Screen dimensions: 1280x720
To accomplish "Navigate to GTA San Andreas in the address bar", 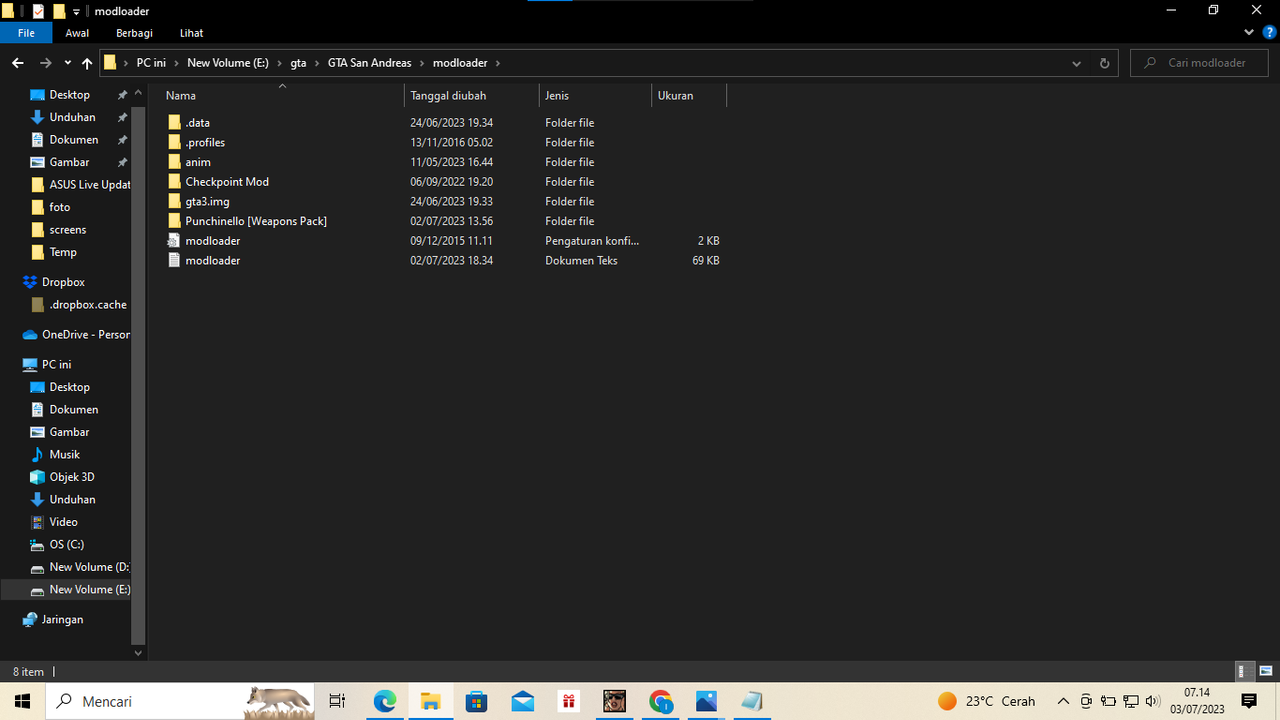I will point(369,63).
